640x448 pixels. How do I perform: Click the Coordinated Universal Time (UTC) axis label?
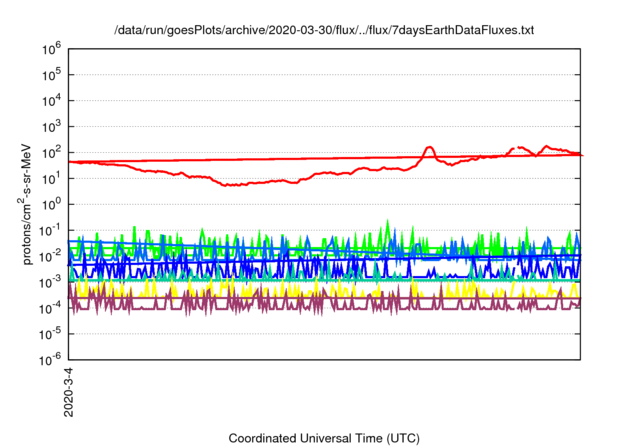[325, 438]
